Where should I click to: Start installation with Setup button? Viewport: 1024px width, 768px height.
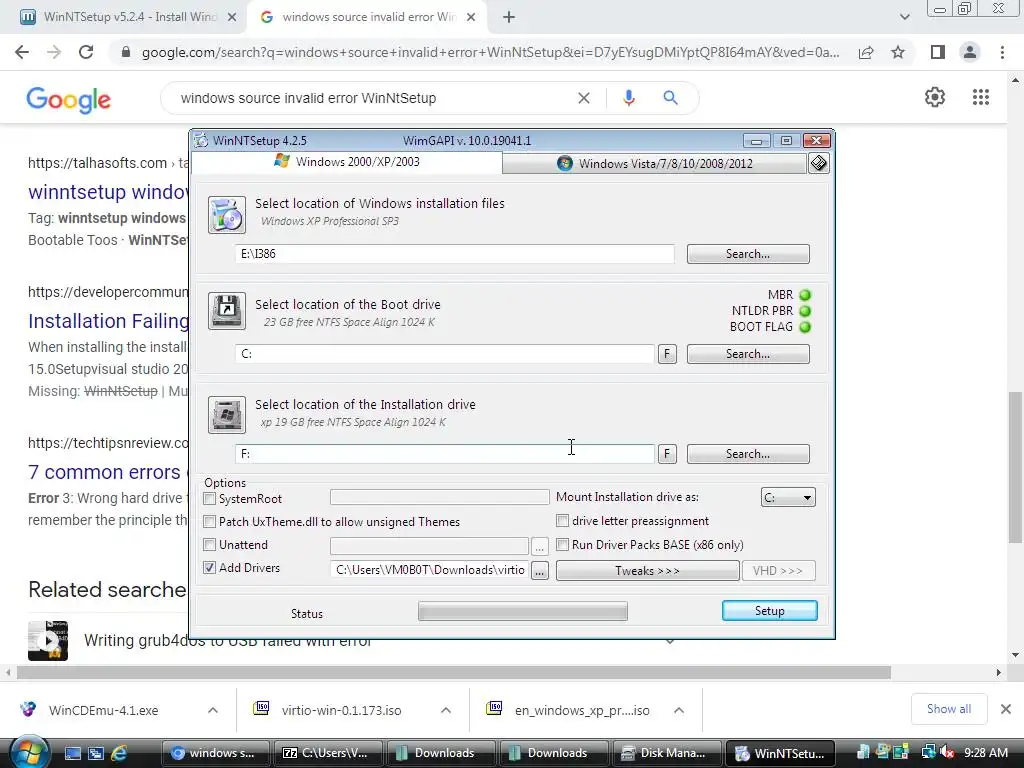pyautogui.click(x=769, y=611)
